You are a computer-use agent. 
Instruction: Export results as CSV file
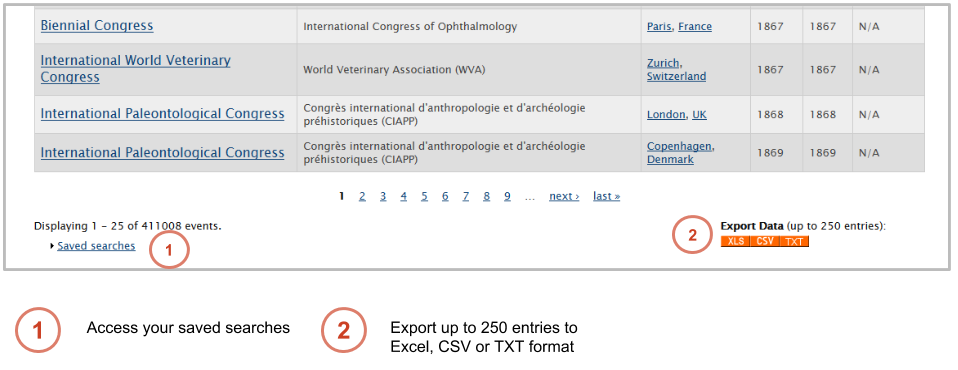pyautogui.click(x=765, y=241)
